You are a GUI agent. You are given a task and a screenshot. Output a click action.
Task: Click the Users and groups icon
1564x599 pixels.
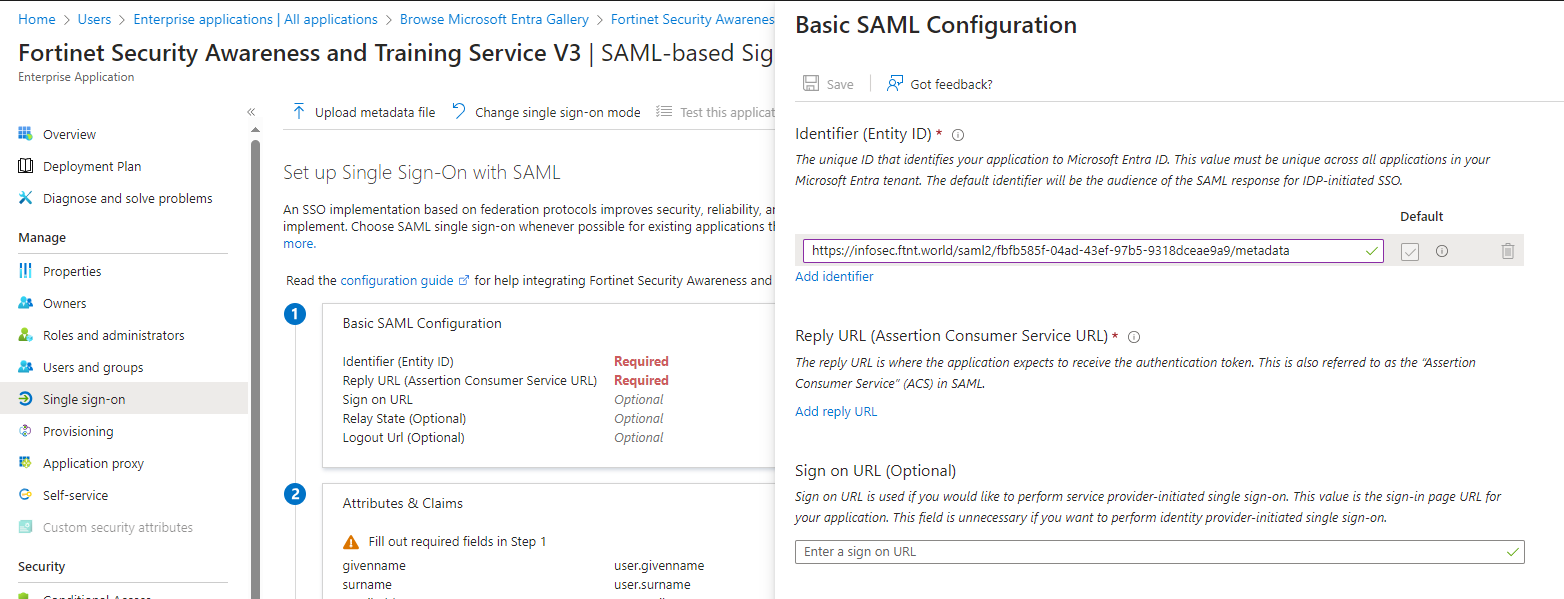coord(26,367)
